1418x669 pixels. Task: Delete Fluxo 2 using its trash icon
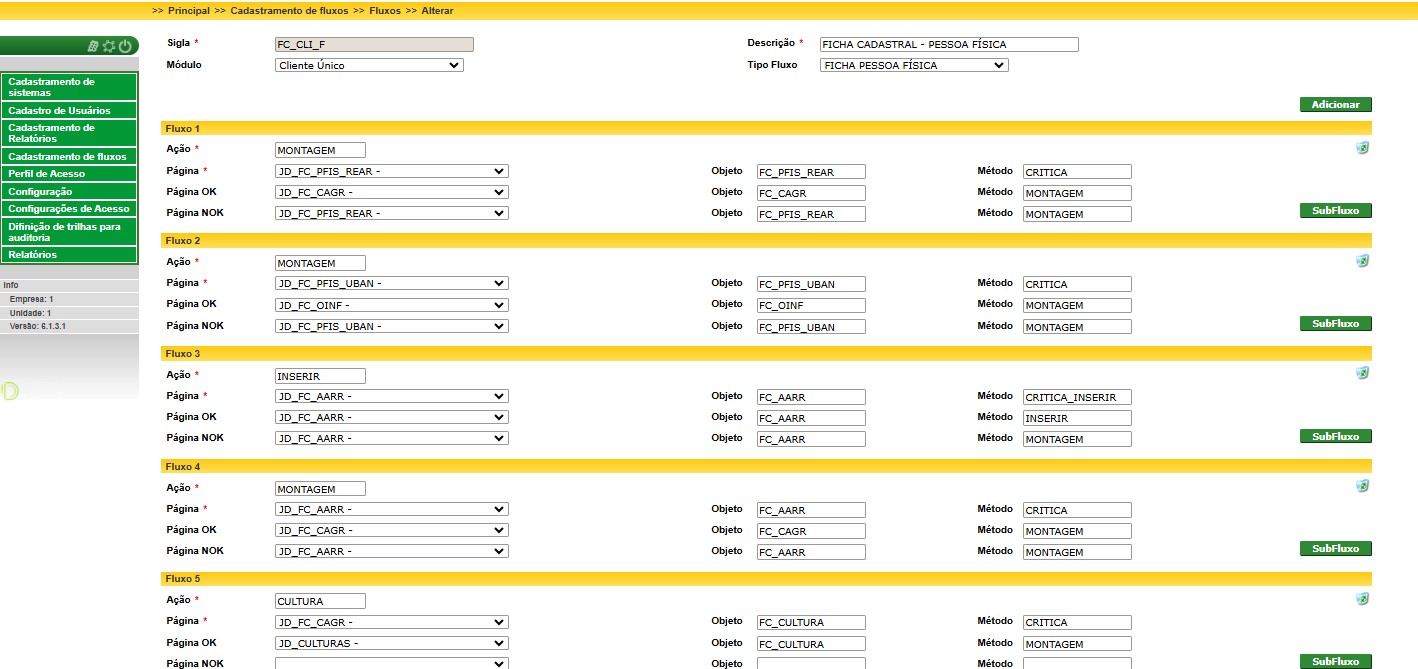pos(1362,260)
